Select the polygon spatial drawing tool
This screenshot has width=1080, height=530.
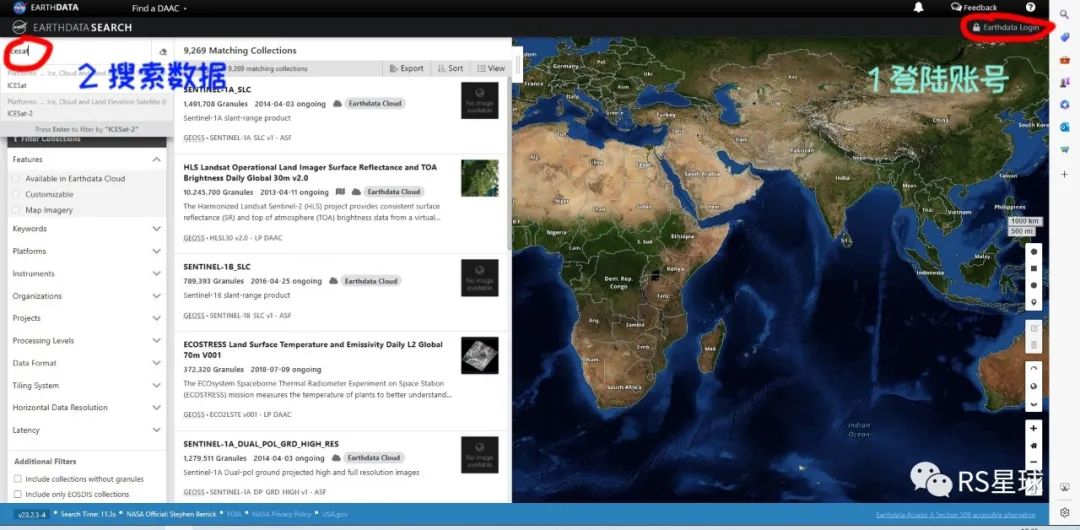1034,252
